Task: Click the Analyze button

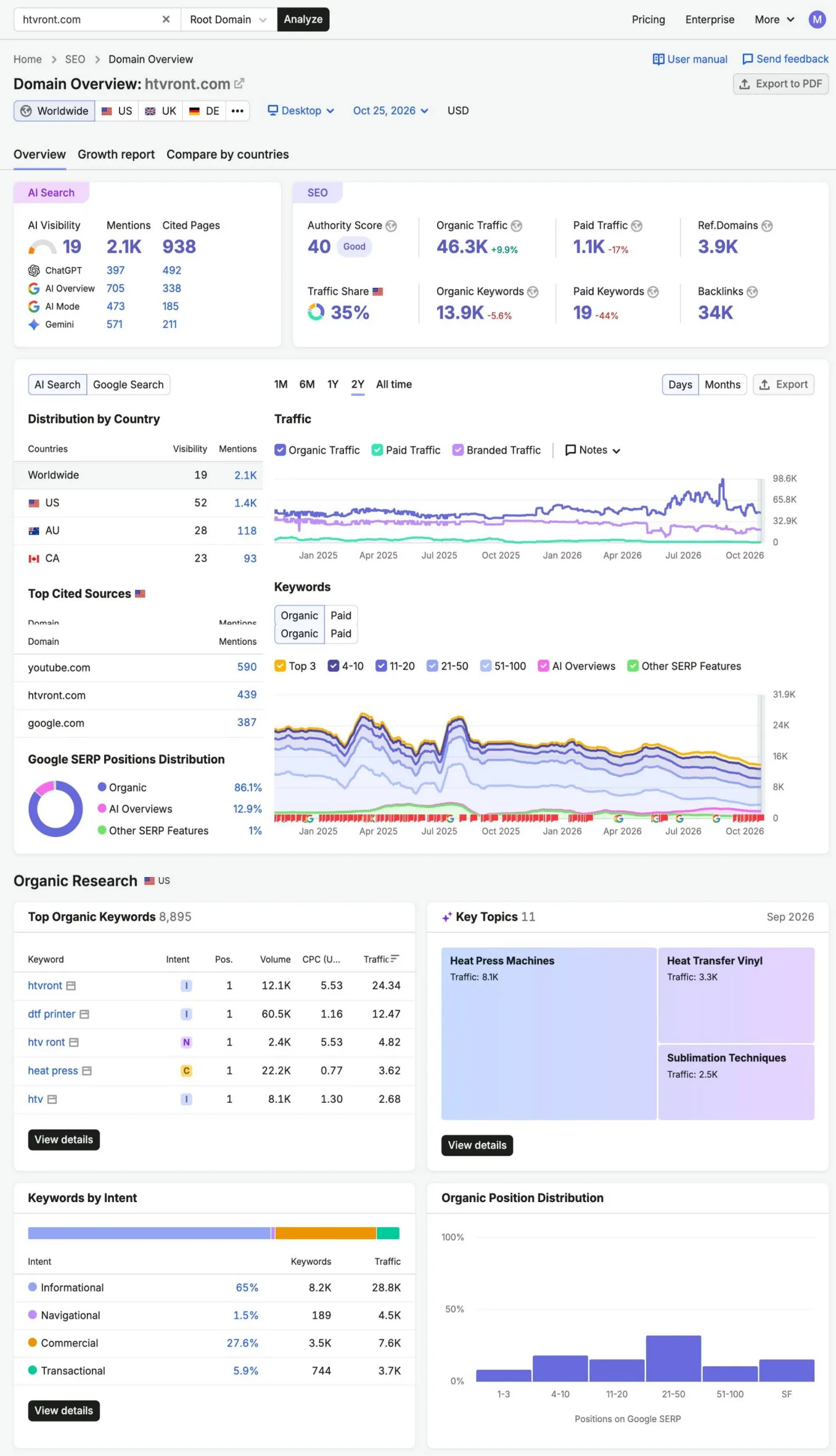Action: (303, 19)
